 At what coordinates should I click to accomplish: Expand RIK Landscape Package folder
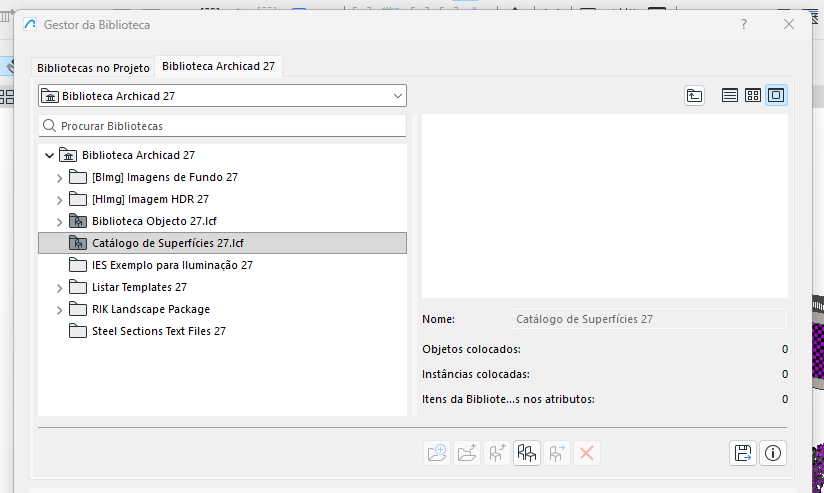click(x=59, y=310)
